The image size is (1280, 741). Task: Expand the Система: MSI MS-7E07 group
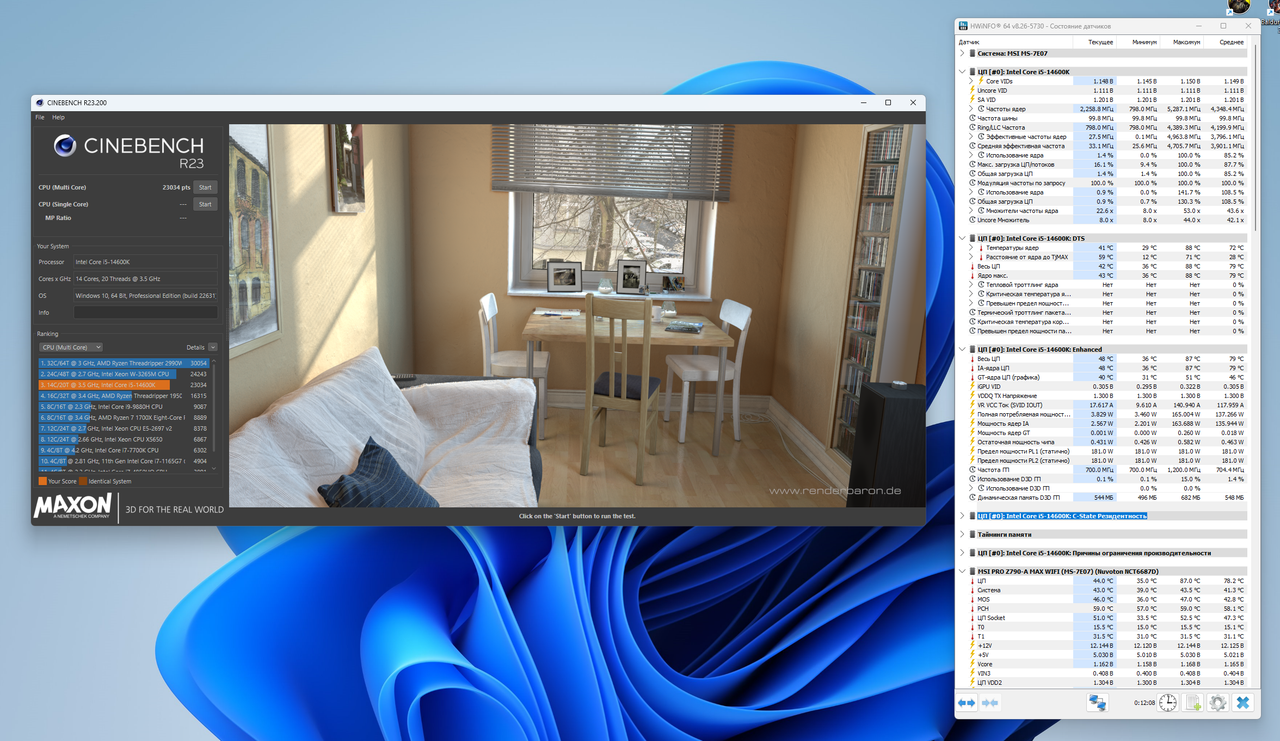[x=962, y=53]
